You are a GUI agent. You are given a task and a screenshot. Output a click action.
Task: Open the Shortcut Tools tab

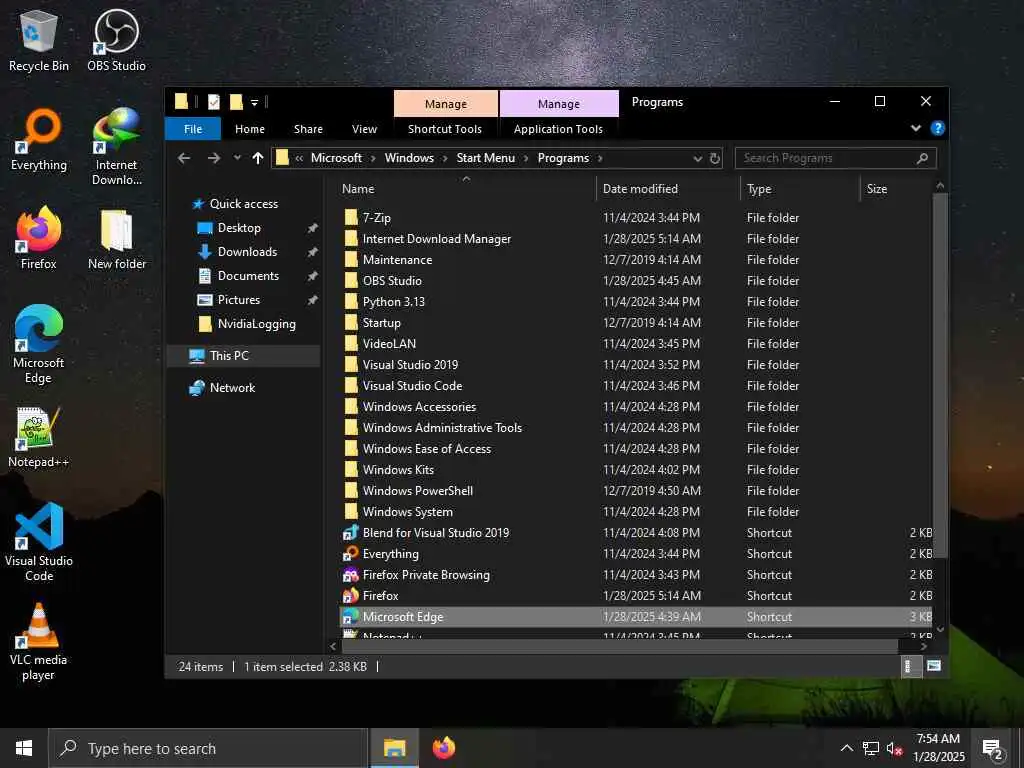pyautogui.click(x=445, y=129)
